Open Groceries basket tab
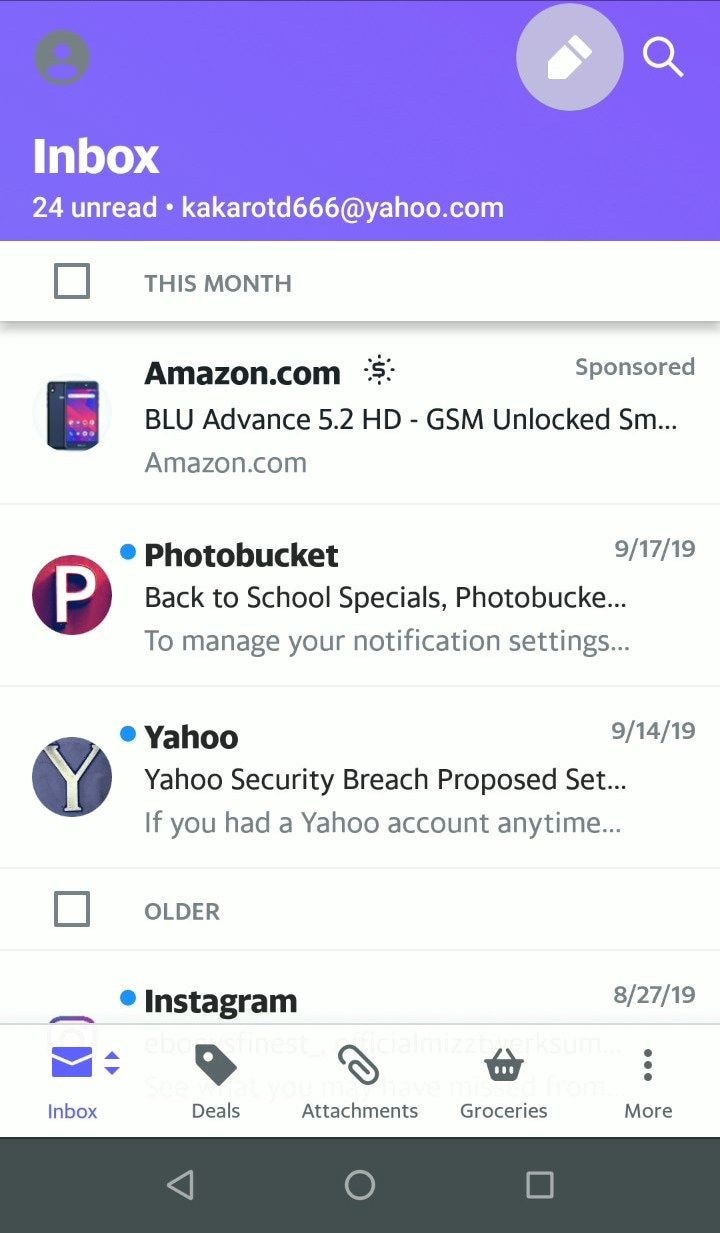720x1233 pixels. point(503,1066)
